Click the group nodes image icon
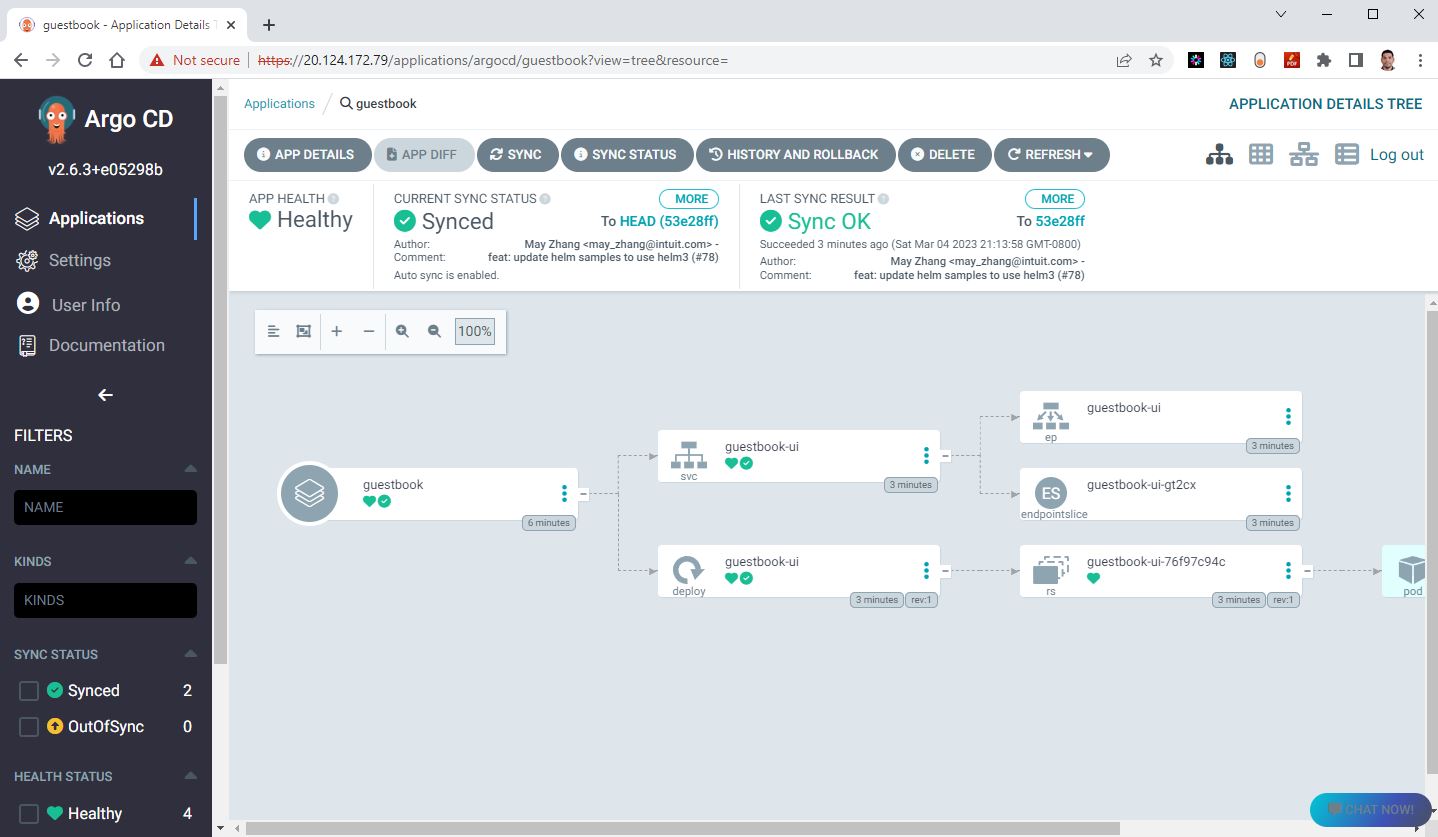Screen dimensions: 1438x837 pos(304,331)
